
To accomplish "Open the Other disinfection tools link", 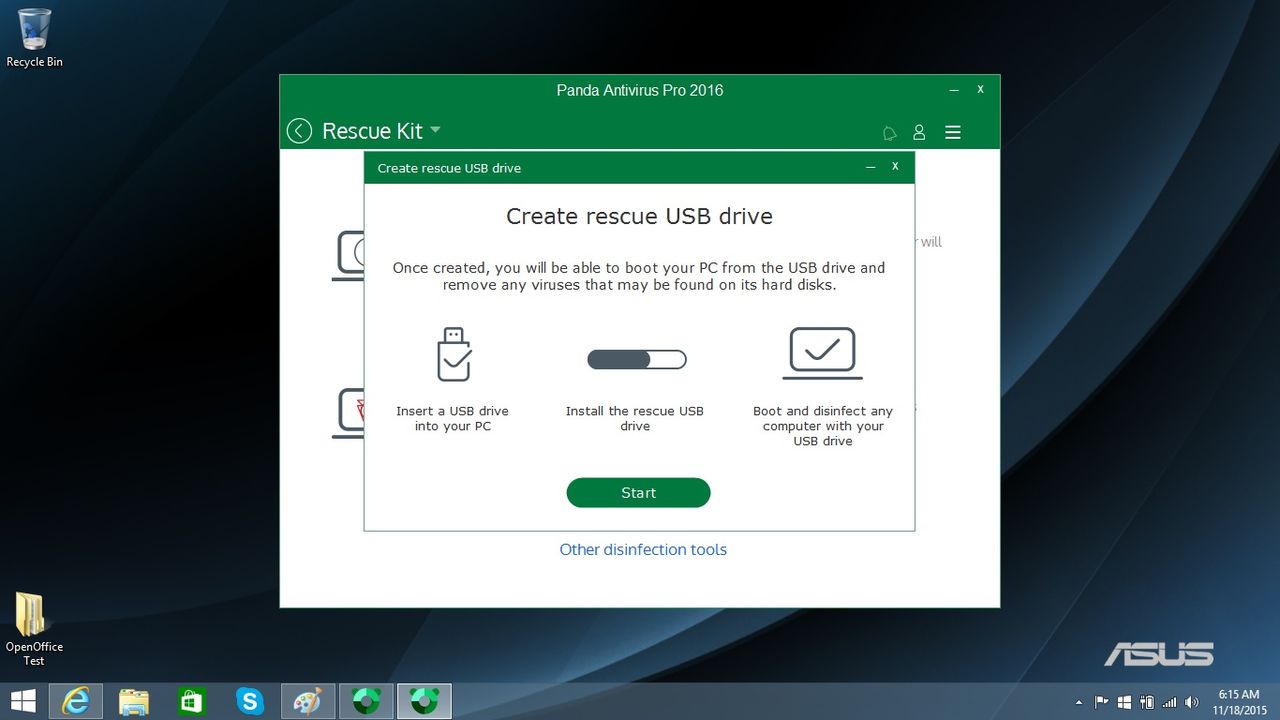I will tap(643, 549).
